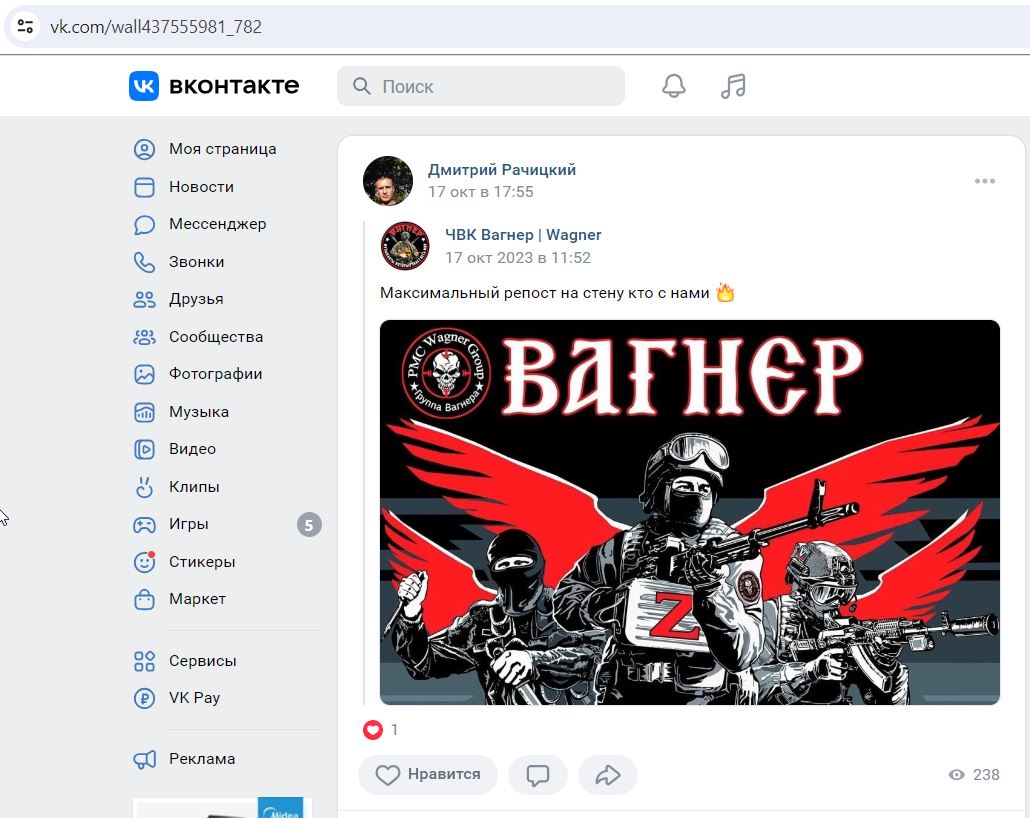Open the Вагнер post image
This screenshot has height=818, width=1030.
pos(690,512)
